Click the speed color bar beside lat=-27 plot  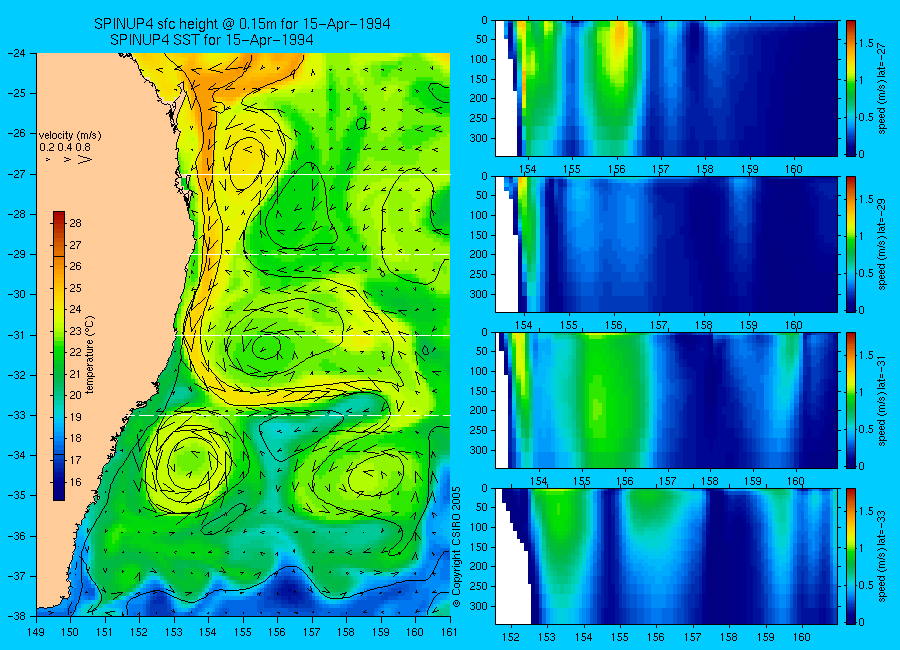pos(850,88)
